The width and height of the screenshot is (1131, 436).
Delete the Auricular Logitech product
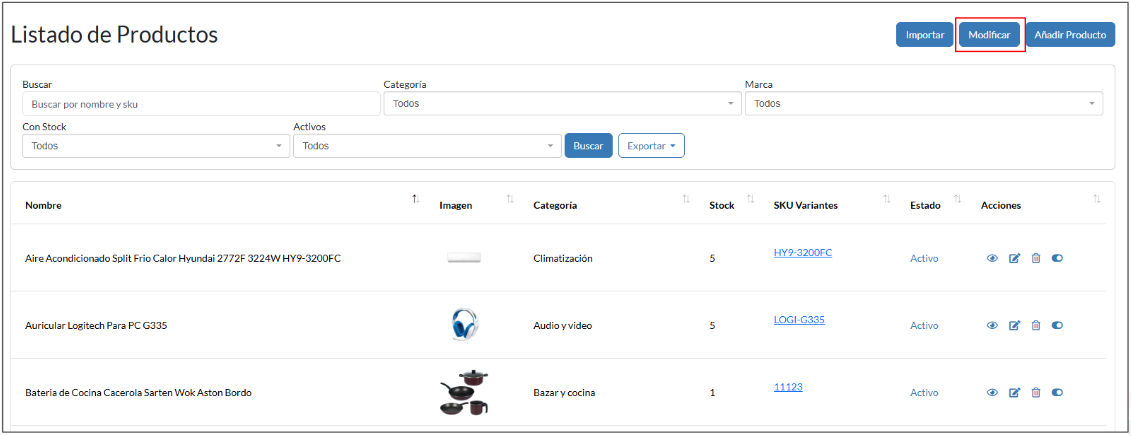(x=1036, y=325)
